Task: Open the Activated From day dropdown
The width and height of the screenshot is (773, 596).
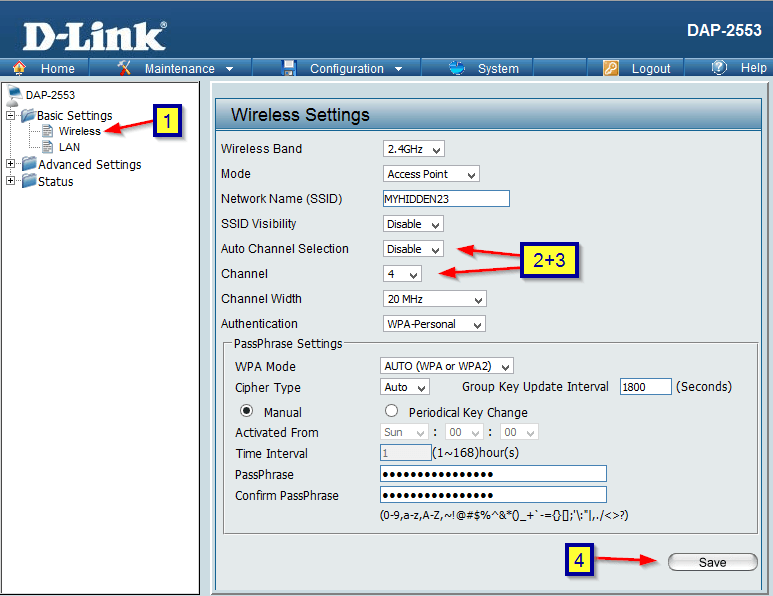Action: (x=404, y=432)
